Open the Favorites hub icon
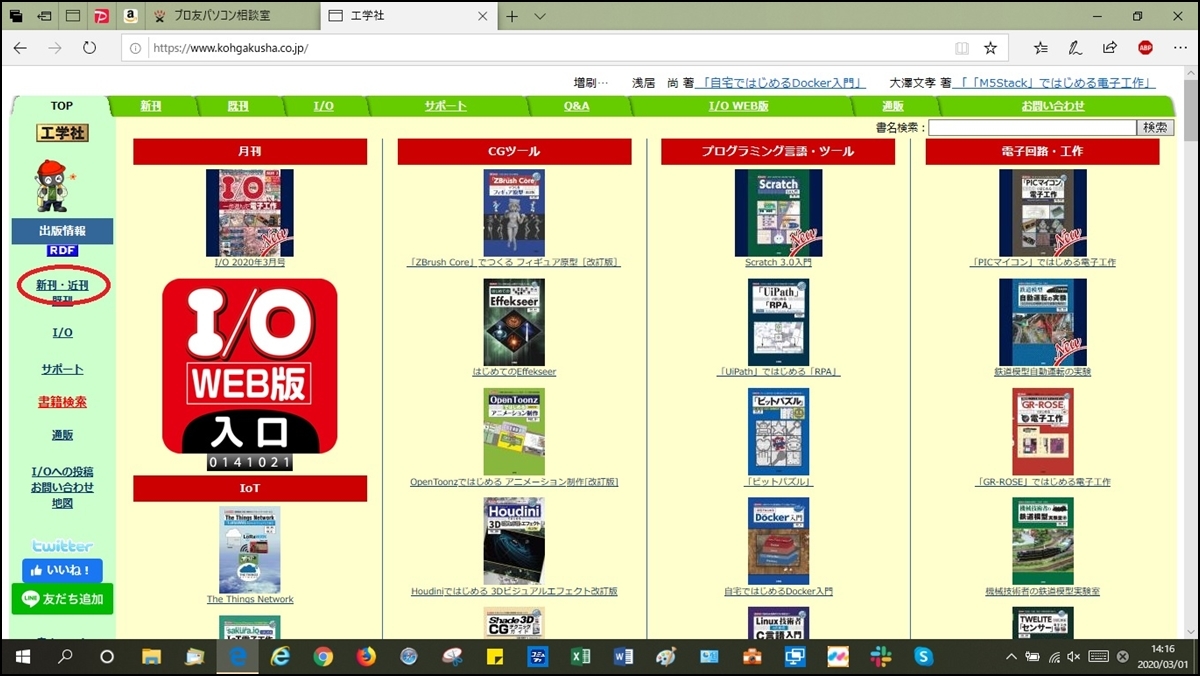 pos(1040,48)
